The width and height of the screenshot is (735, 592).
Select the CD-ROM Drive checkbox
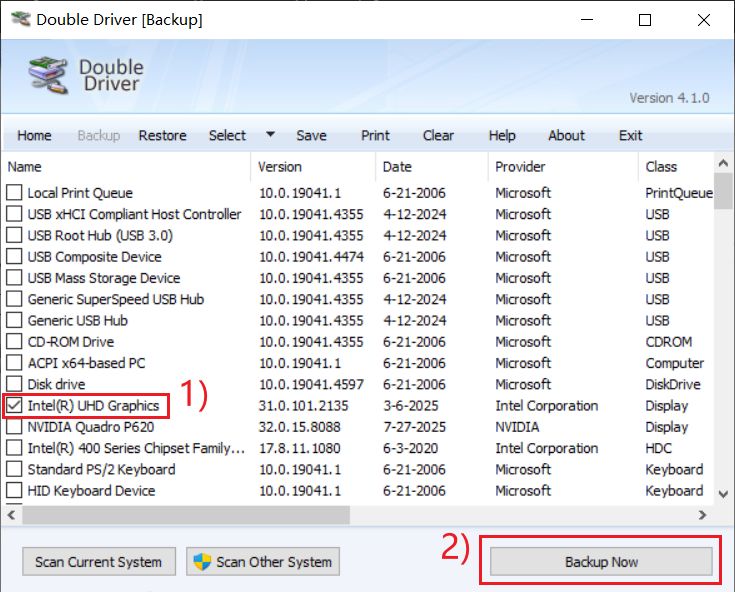click(x=14, y=342)
